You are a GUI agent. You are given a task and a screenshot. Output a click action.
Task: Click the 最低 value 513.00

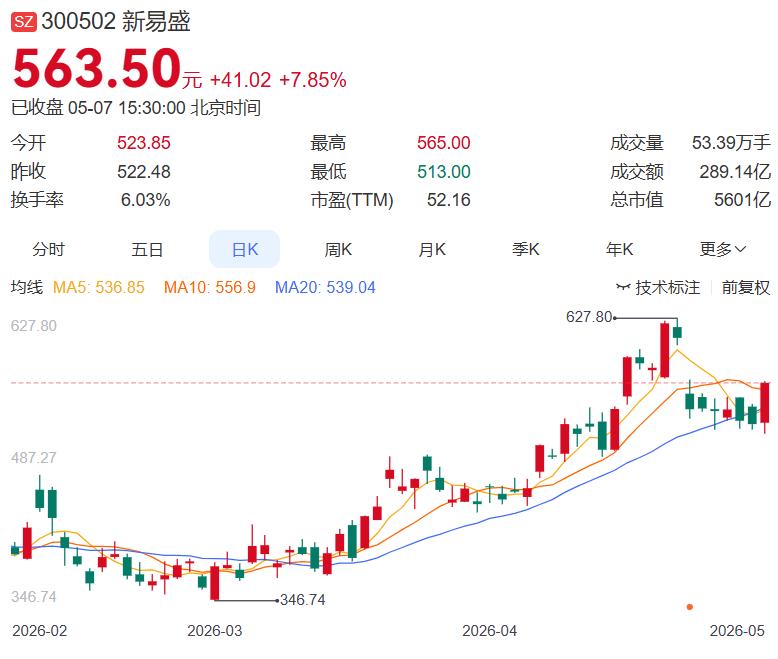click(444, 172)
